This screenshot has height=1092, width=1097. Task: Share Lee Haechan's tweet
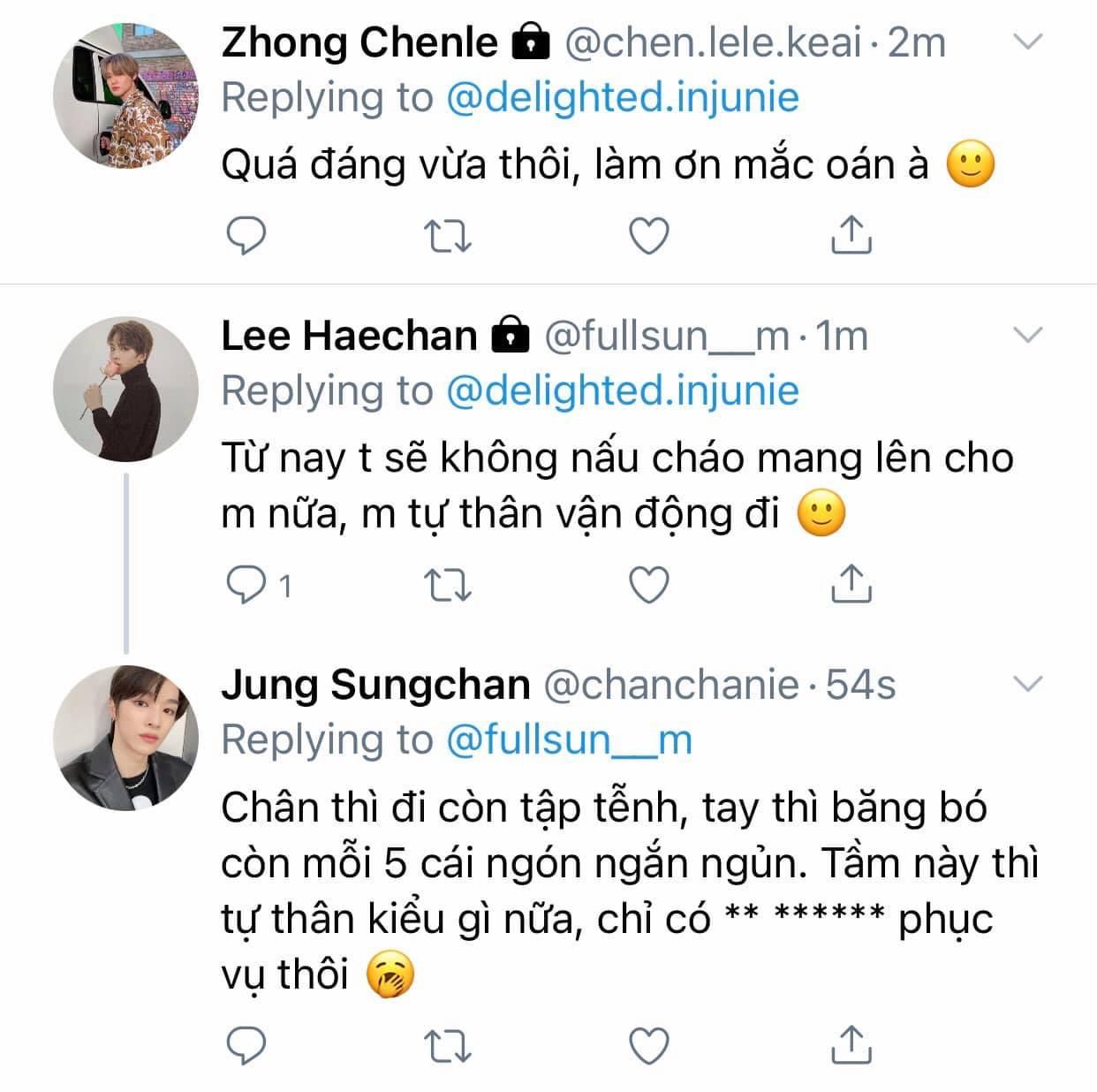point(851,583)
